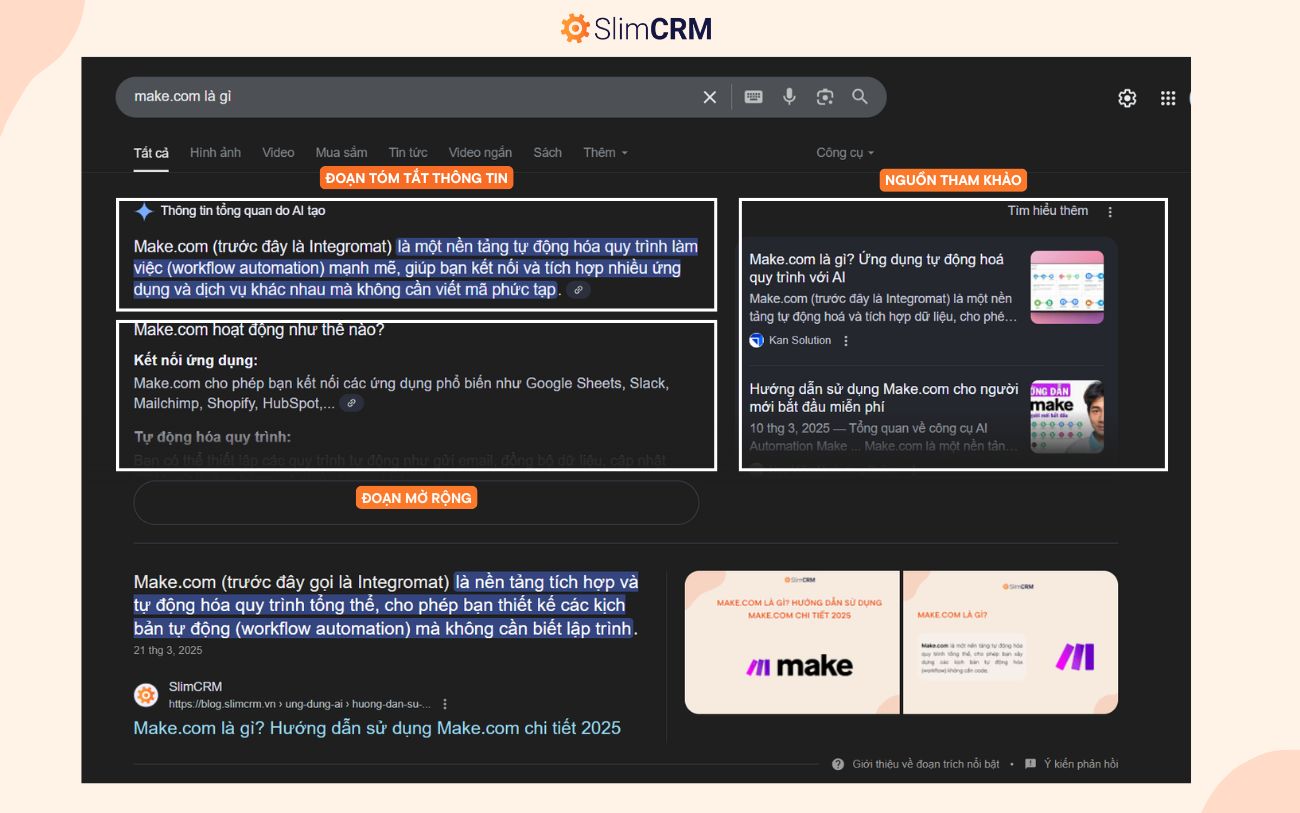Open featured snippet image with make logo
The width and height of the screenshot is (1300, 813).
792,642
